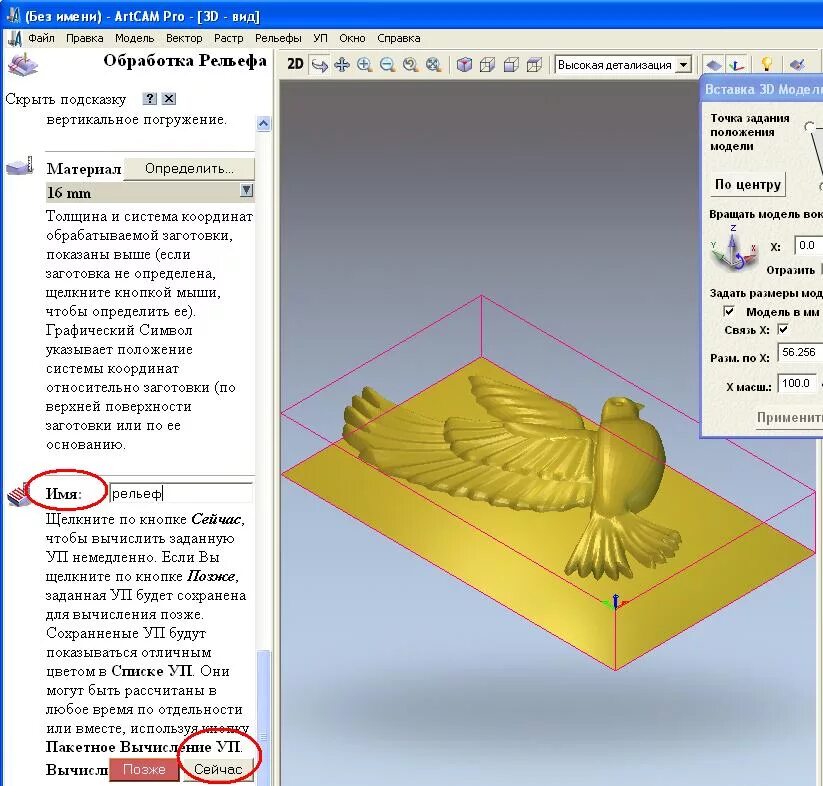Viewport: 823px width, 786px height.
Task: Click the Имя toolpath name field
Action: coord(181,493)
